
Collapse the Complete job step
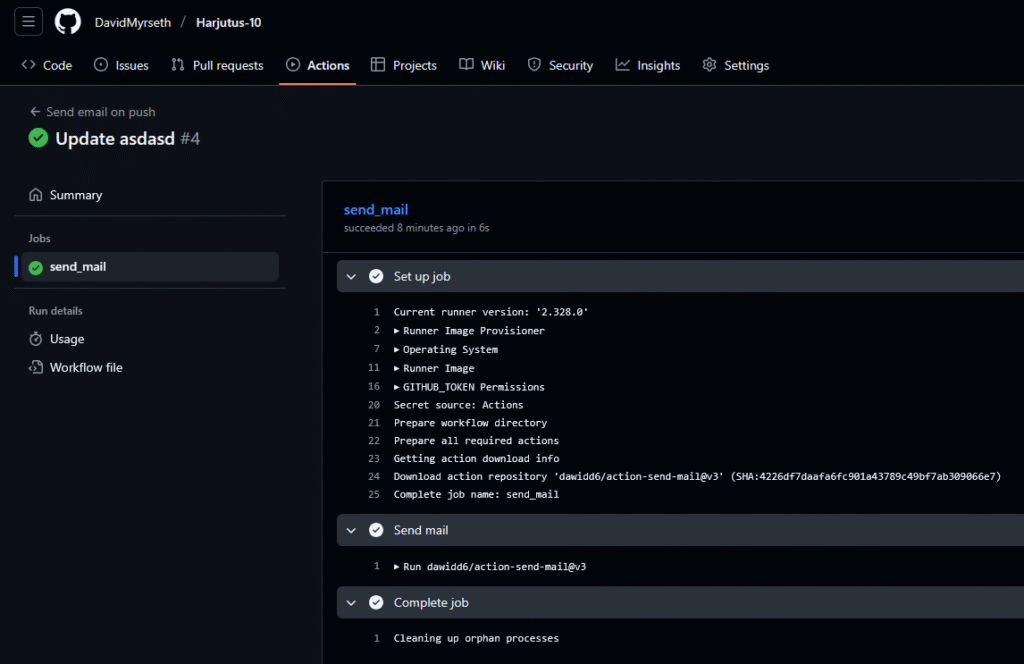[x=351, y=602]
